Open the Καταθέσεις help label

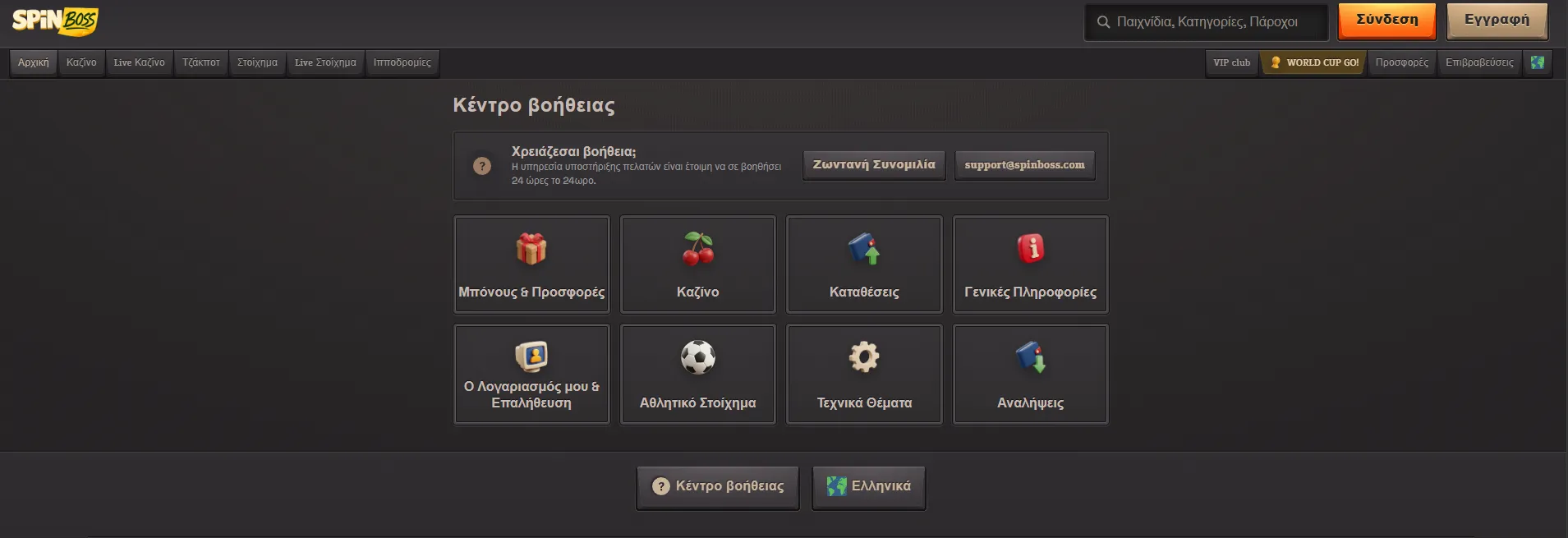(x=864, y=292)
